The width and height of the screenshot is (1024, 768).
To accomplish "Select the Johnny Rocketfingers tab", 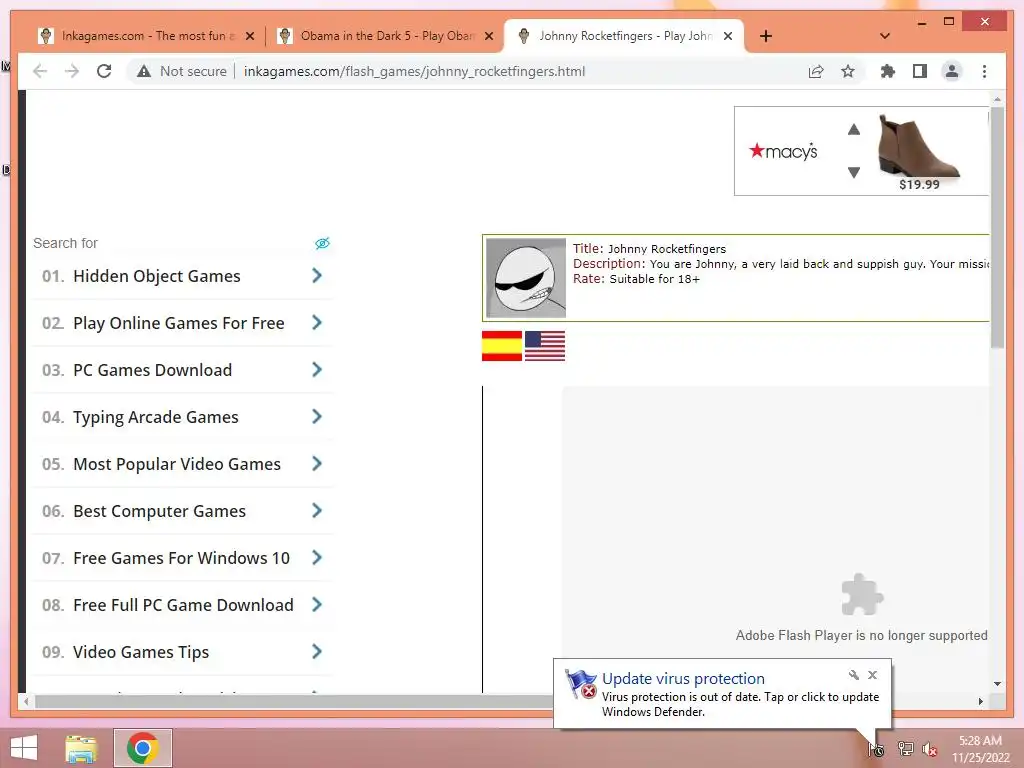I will pyautogui.click(x=625, y=36).
